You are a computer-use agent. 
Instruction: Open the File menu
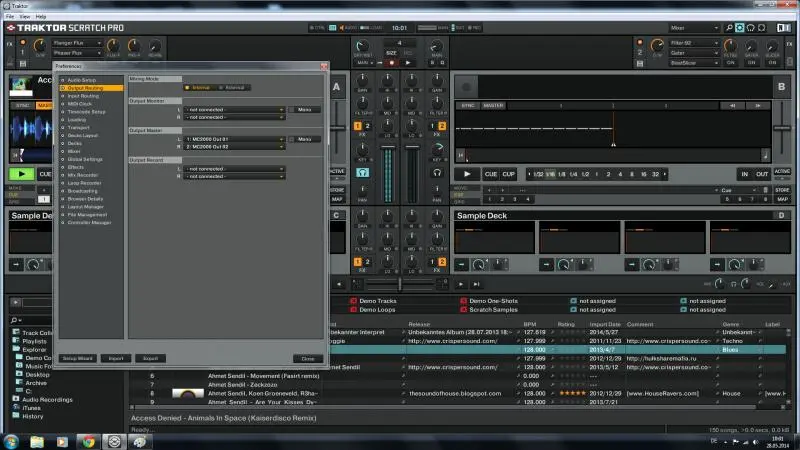pos(10,17)
